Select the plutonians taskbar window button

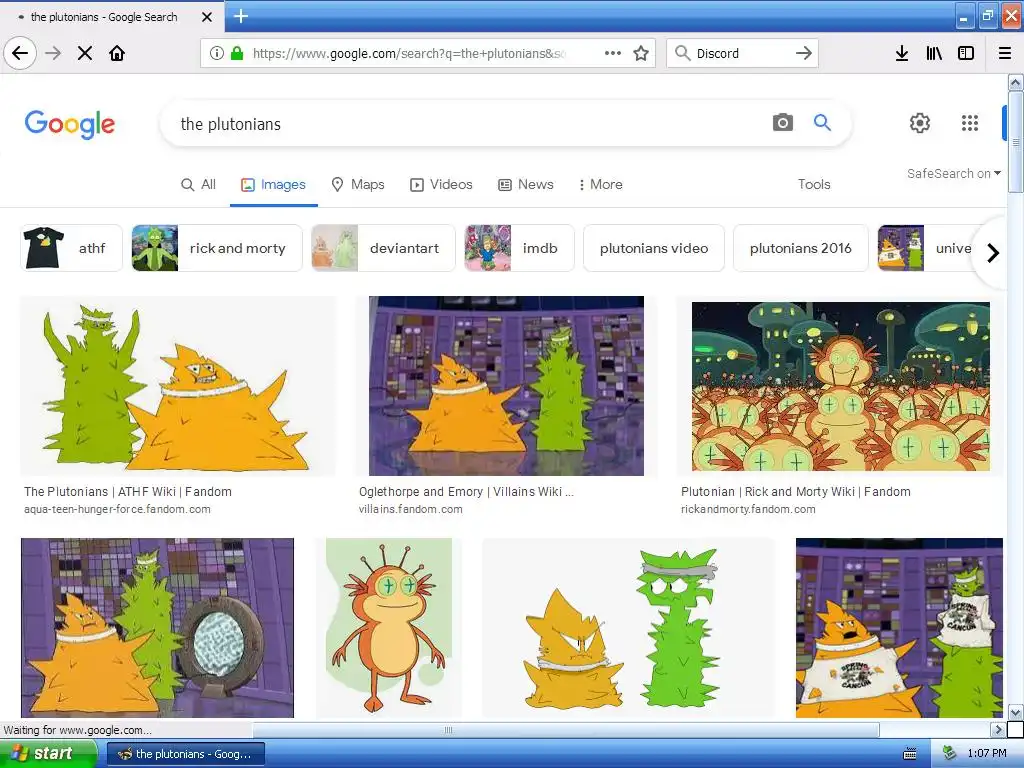(x=185, y=754)
